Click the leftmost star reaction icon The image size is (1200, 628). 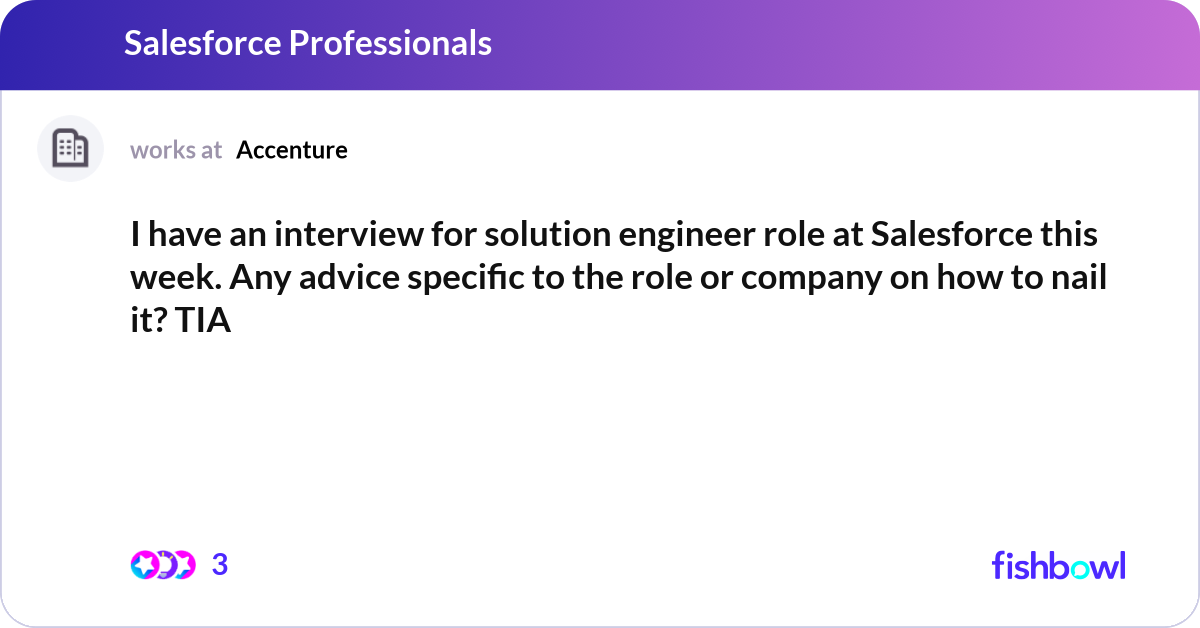coord(144,565)
